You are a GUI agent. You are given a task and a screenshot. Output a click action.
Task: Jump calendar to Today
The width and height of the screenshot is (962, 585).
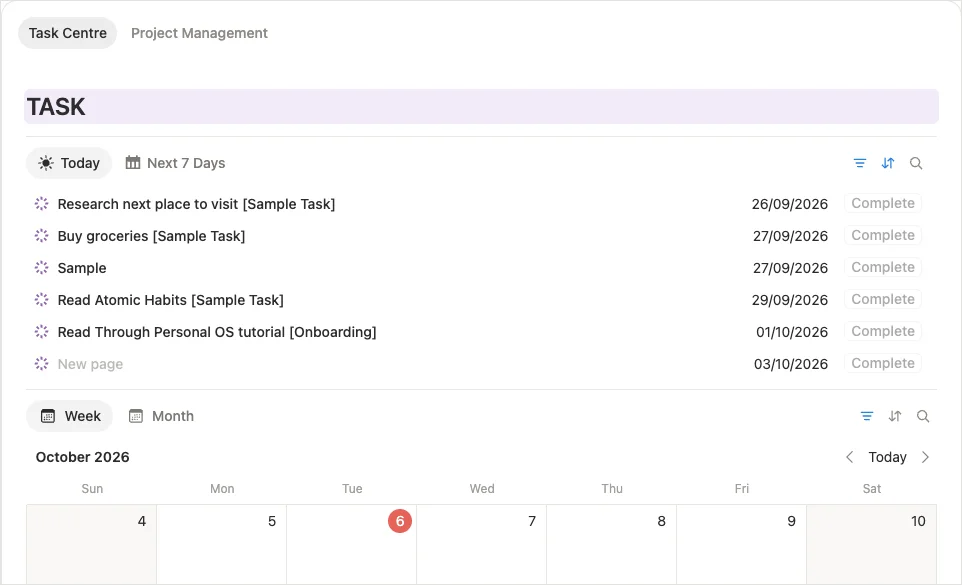pos(887,457)
